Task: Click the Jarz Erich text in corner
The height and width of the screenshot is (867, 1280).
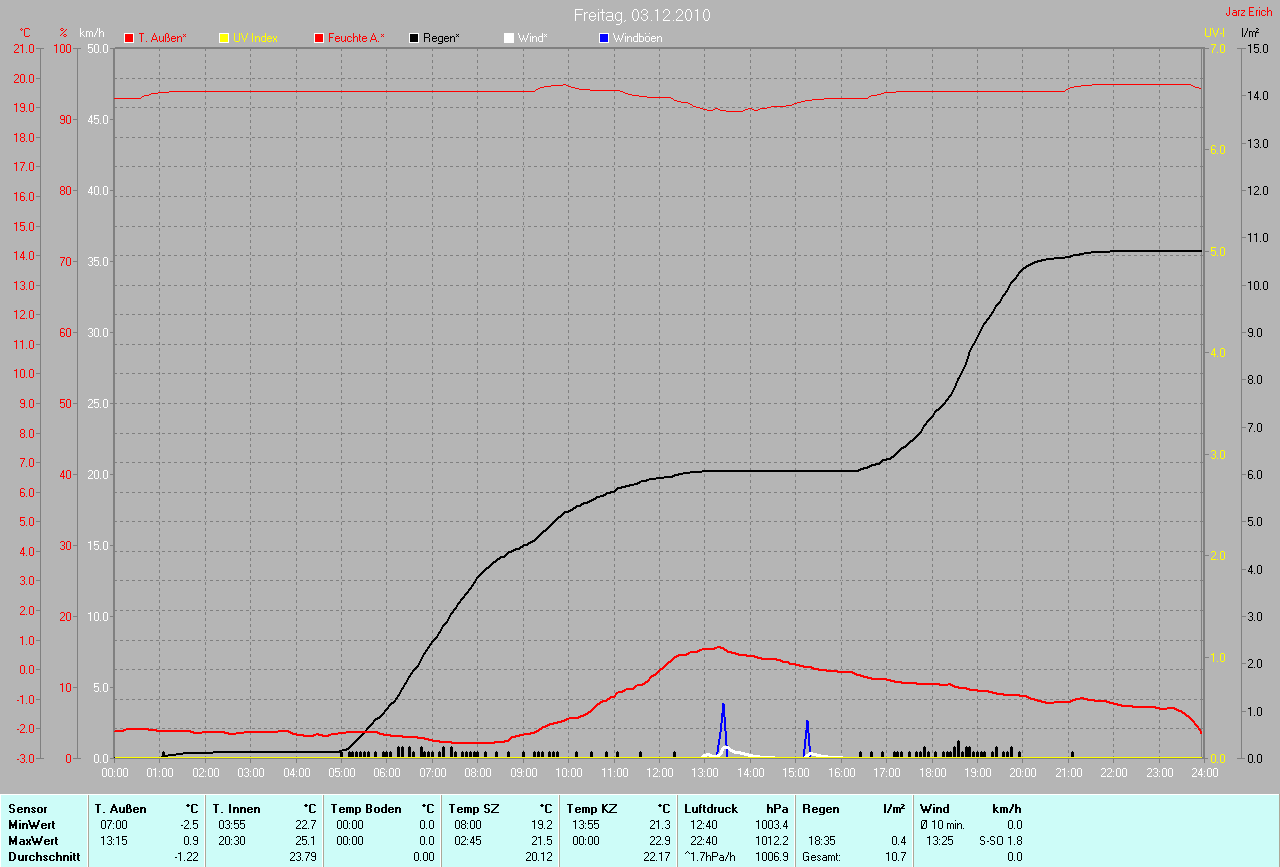Action: tap(1249, 12)
